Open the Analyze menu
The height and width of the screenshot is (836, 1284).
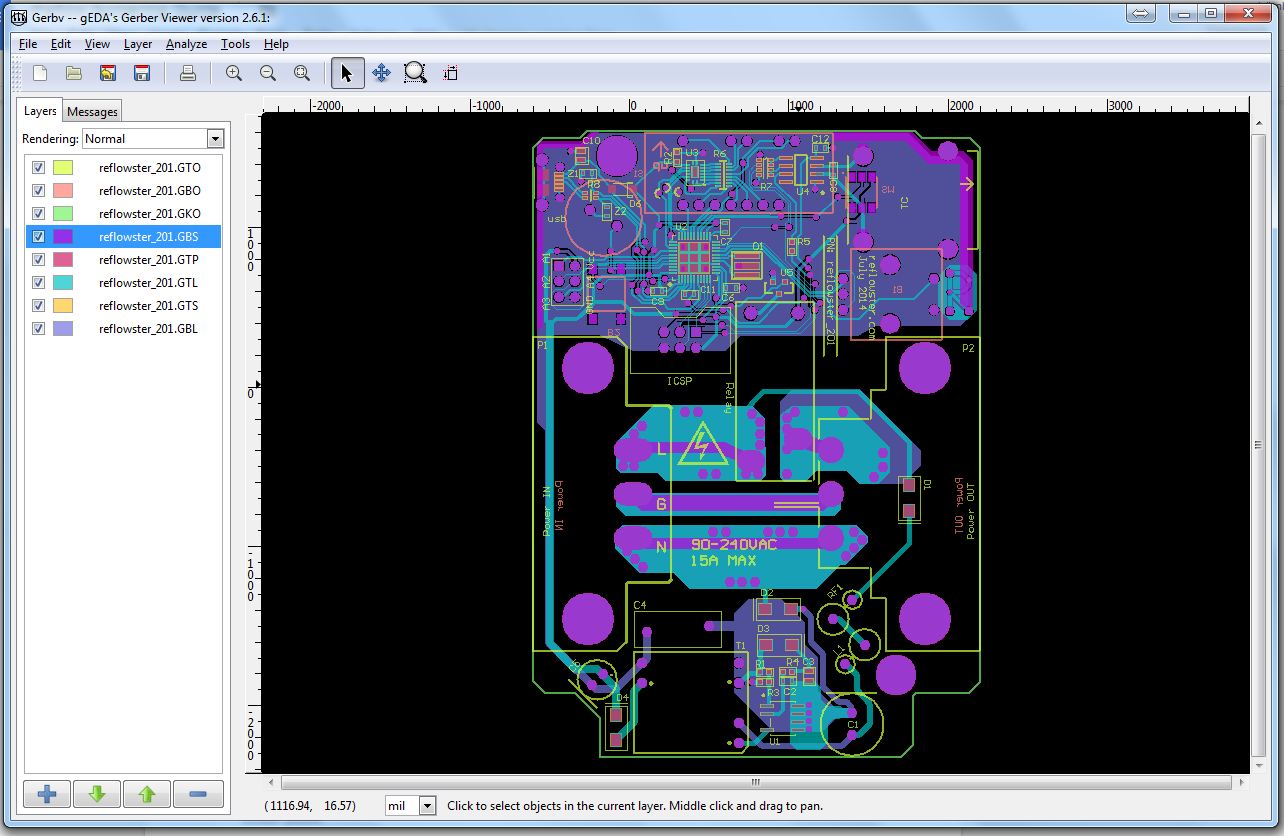tap(186, 44)
